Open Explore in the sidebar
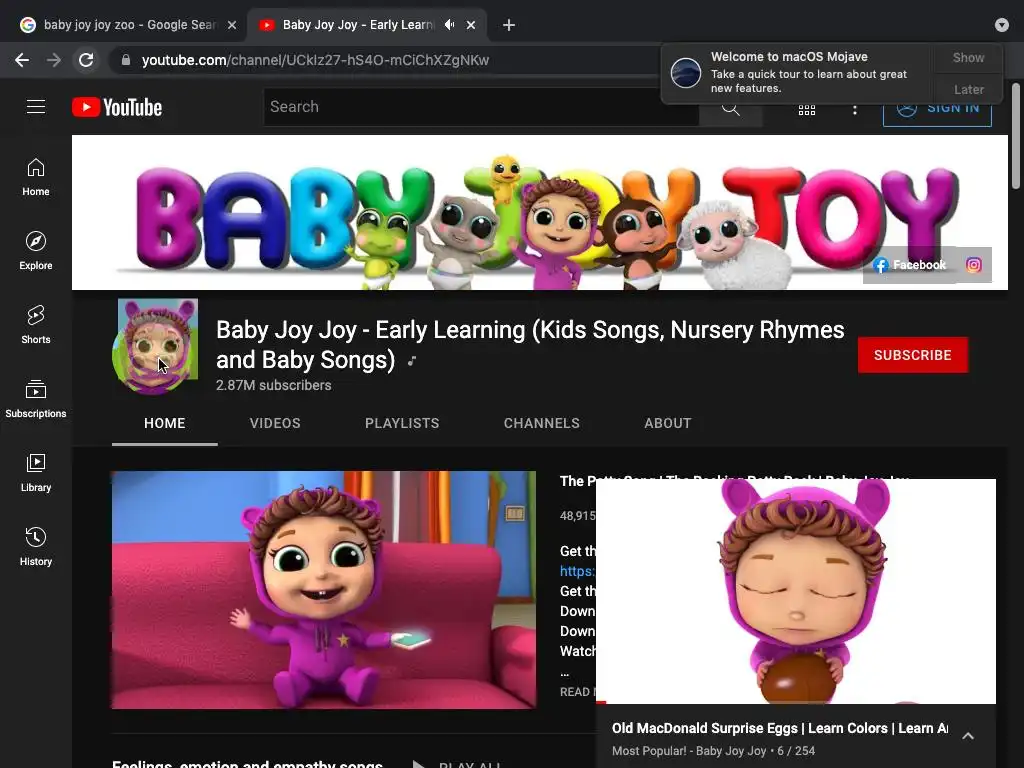This screenshot has height=768, width=1024. click(36, 251)
